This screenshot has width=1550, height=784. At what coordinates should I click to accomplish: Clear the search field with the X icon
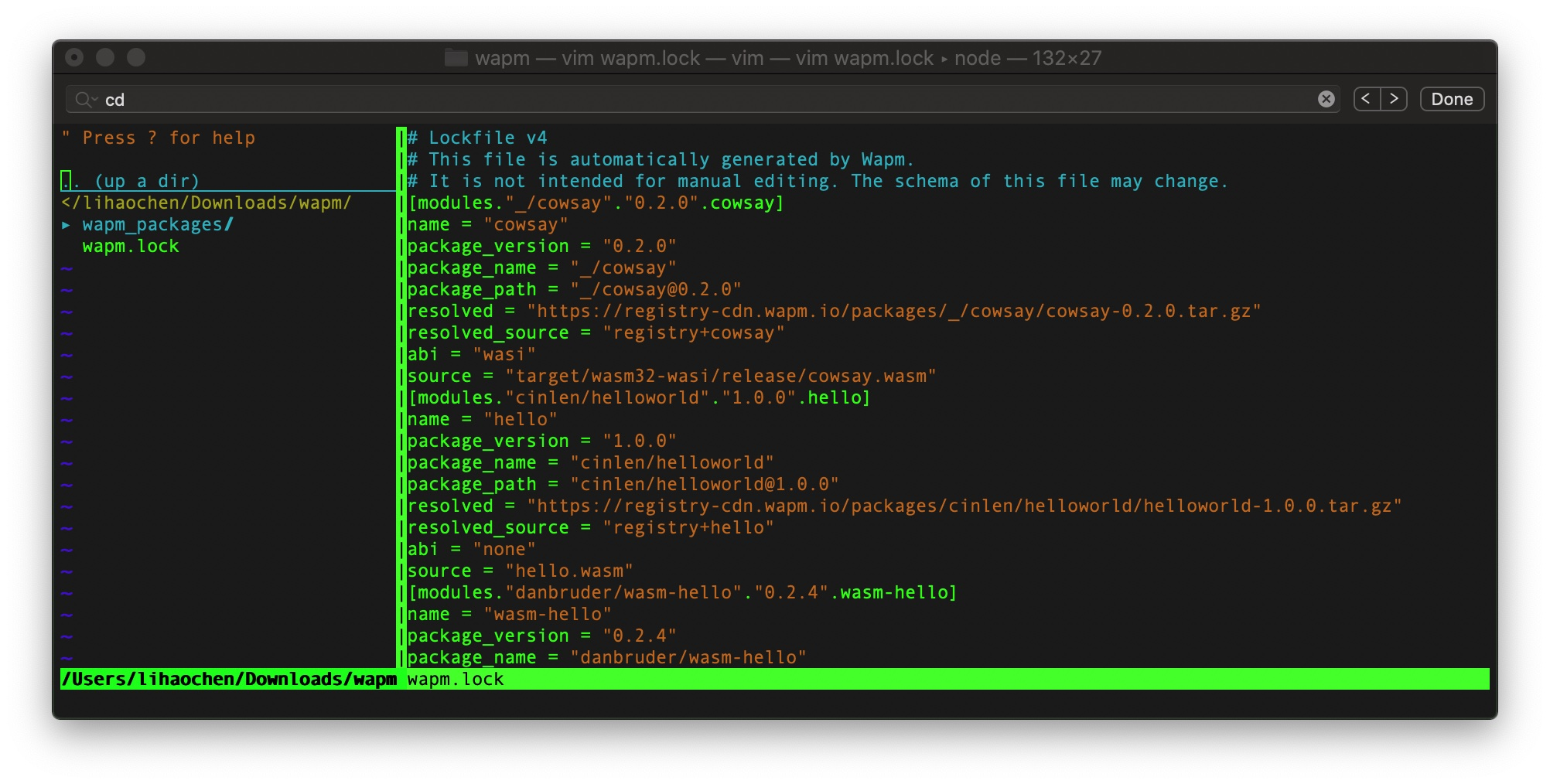pos(1326,99)
